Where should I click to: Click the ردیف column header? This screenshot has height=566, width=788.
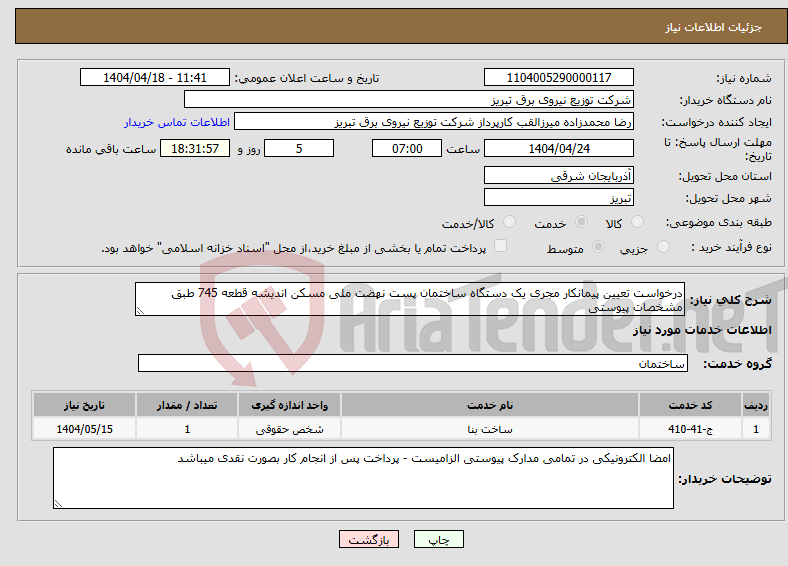pyautogui.click(x=756, y=405)
